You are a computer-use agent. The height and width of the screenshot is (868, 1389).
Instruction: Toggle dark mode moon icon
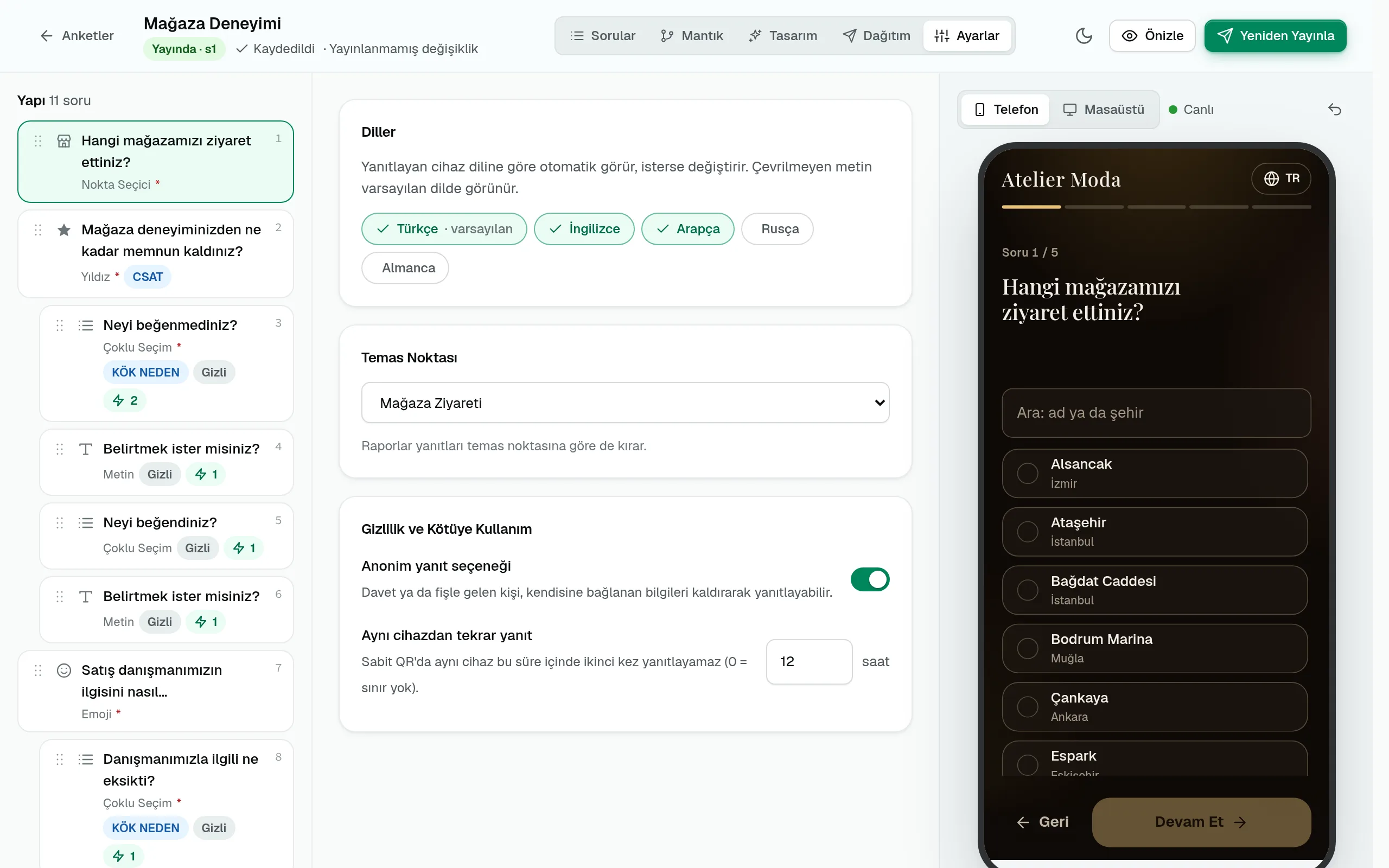1083,36
